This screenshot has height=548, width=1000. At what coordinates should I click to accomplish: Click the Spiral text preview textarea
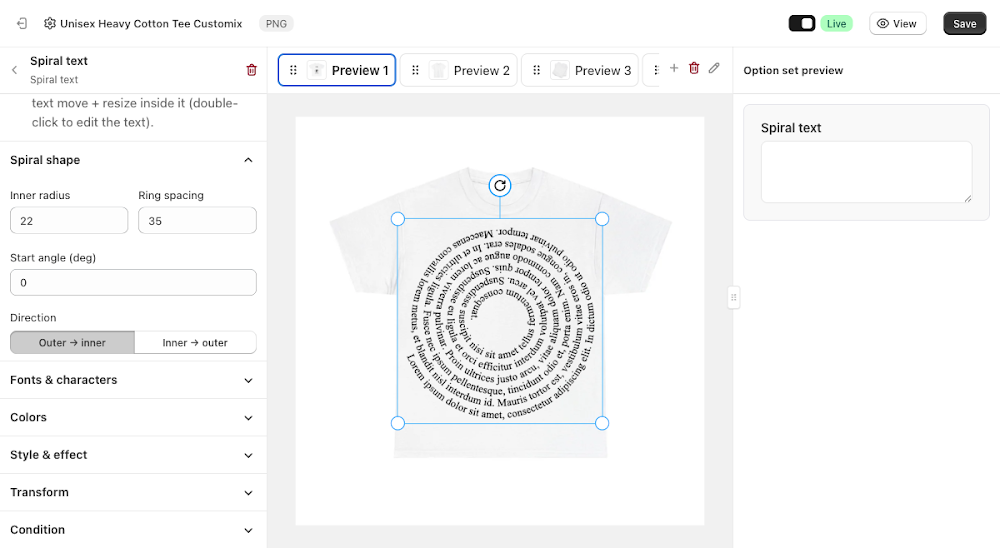point(866,172)
